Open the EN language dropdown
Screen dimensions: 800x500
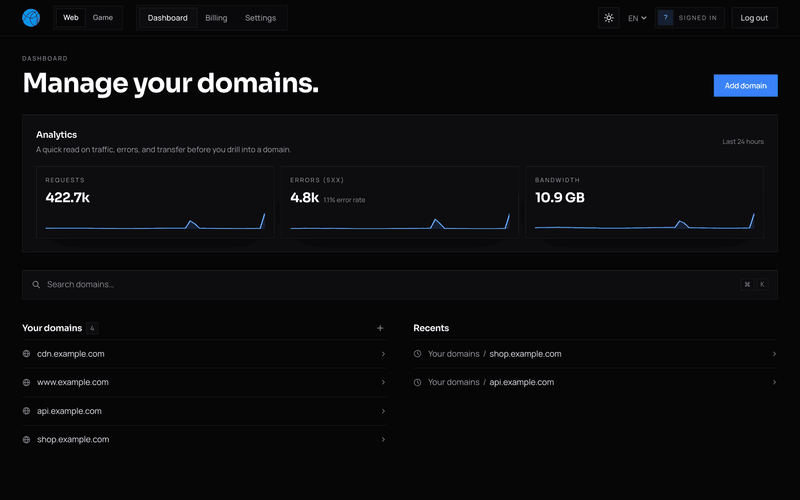pyautogui.click(x=637, y=18)
